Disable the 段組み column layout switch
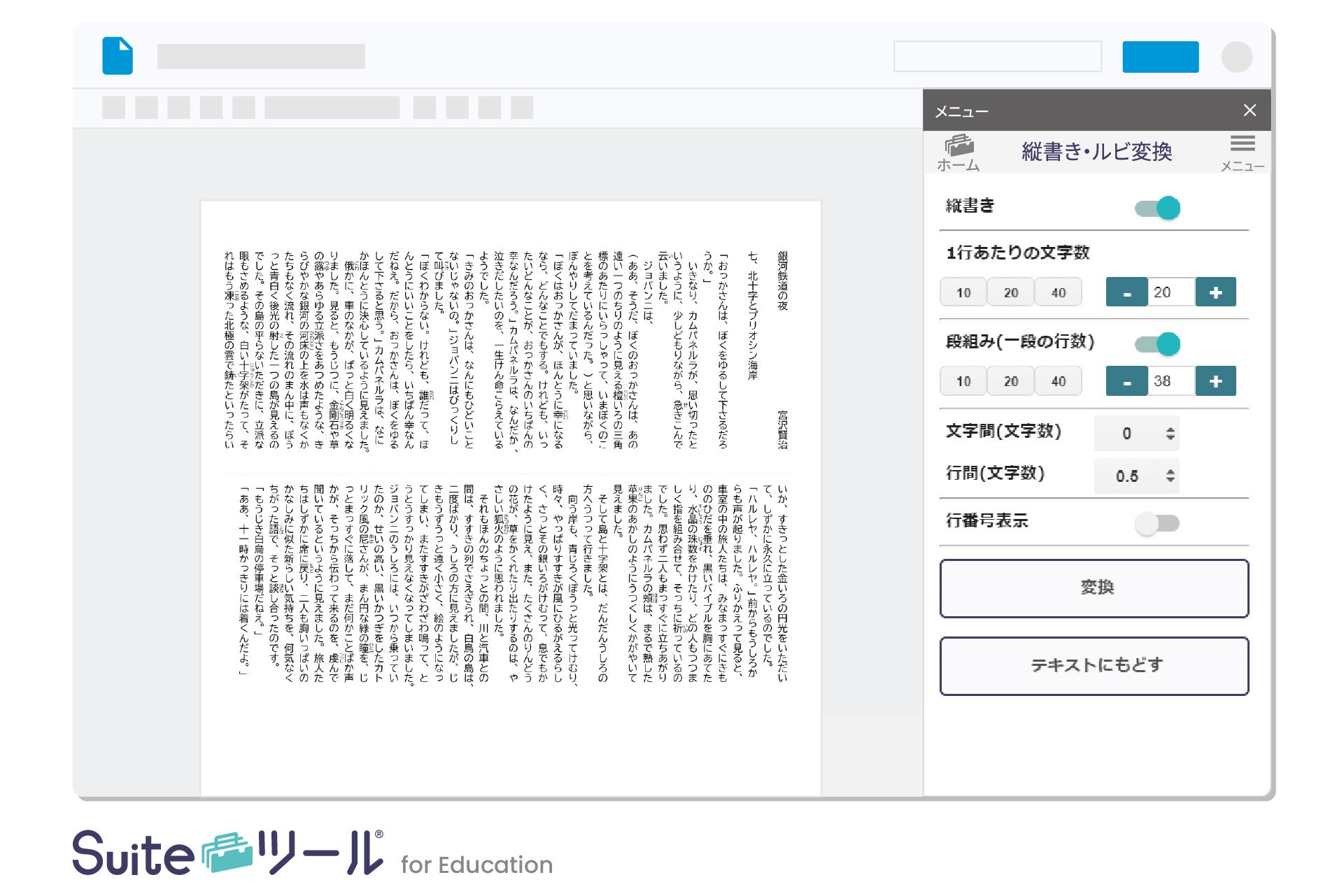 1158,343
